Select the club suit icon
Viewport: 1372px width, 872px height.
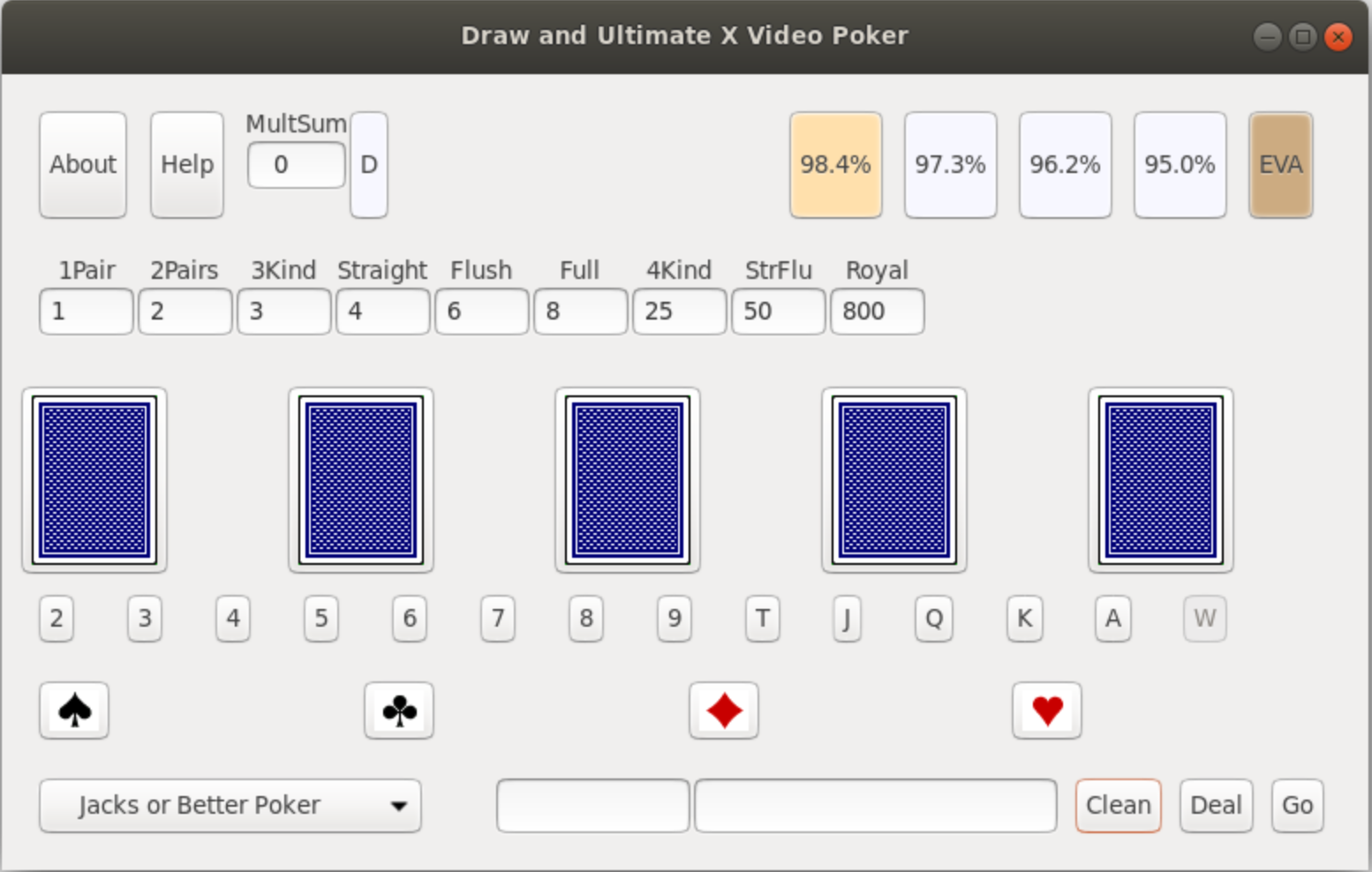coord(399,710)
